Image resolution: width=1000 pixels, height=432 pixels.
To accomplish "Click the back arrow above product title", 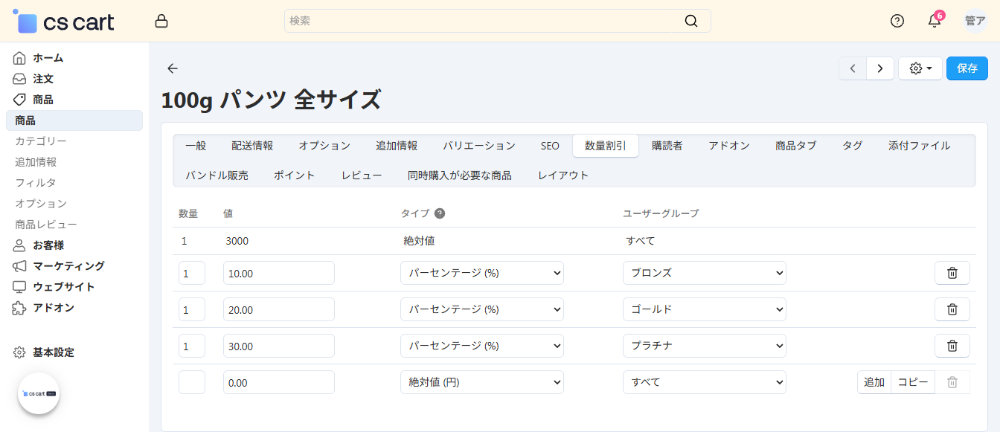I will (x=172, y=68).
